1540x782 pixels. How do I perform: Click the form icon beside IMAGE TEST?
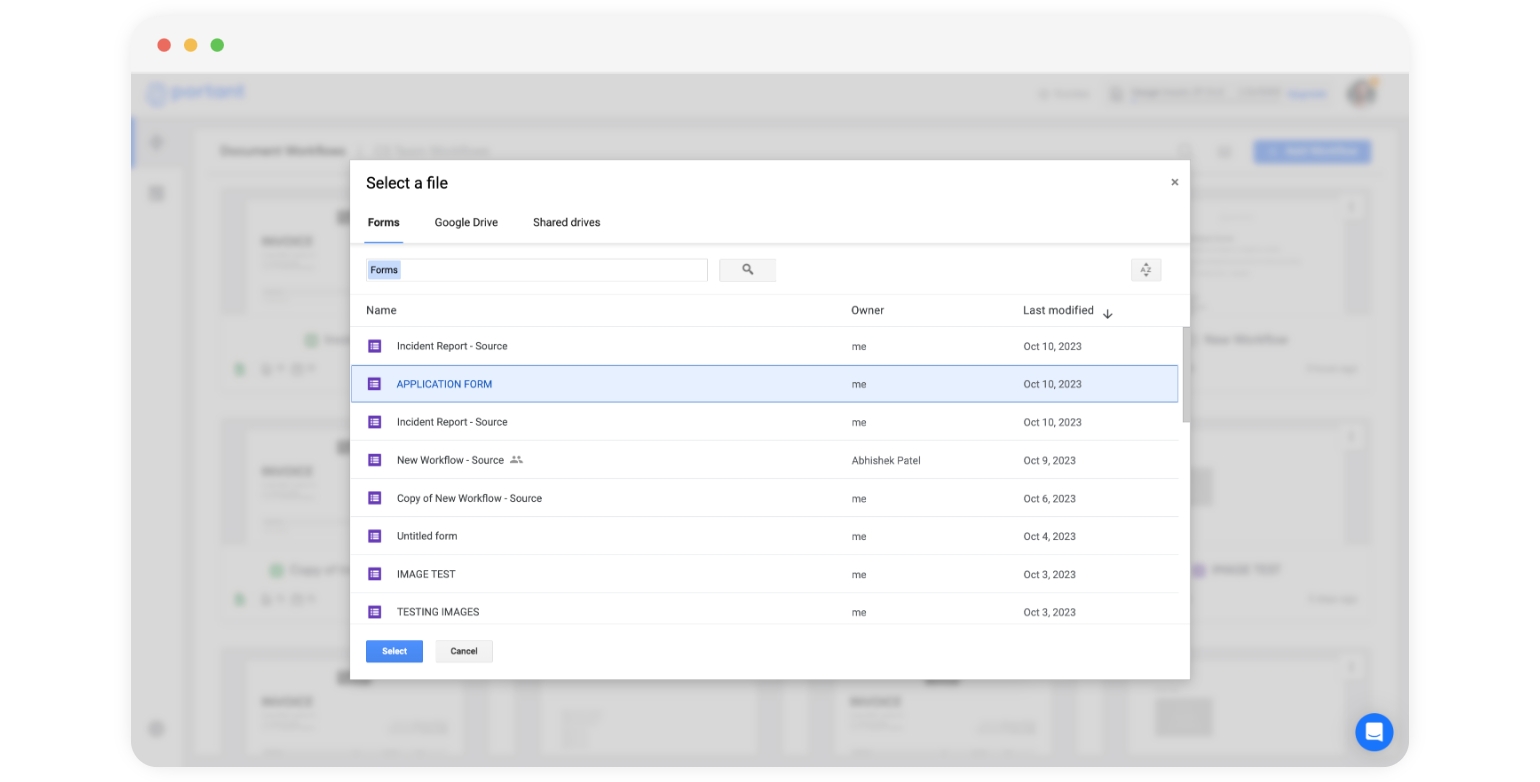375,574
